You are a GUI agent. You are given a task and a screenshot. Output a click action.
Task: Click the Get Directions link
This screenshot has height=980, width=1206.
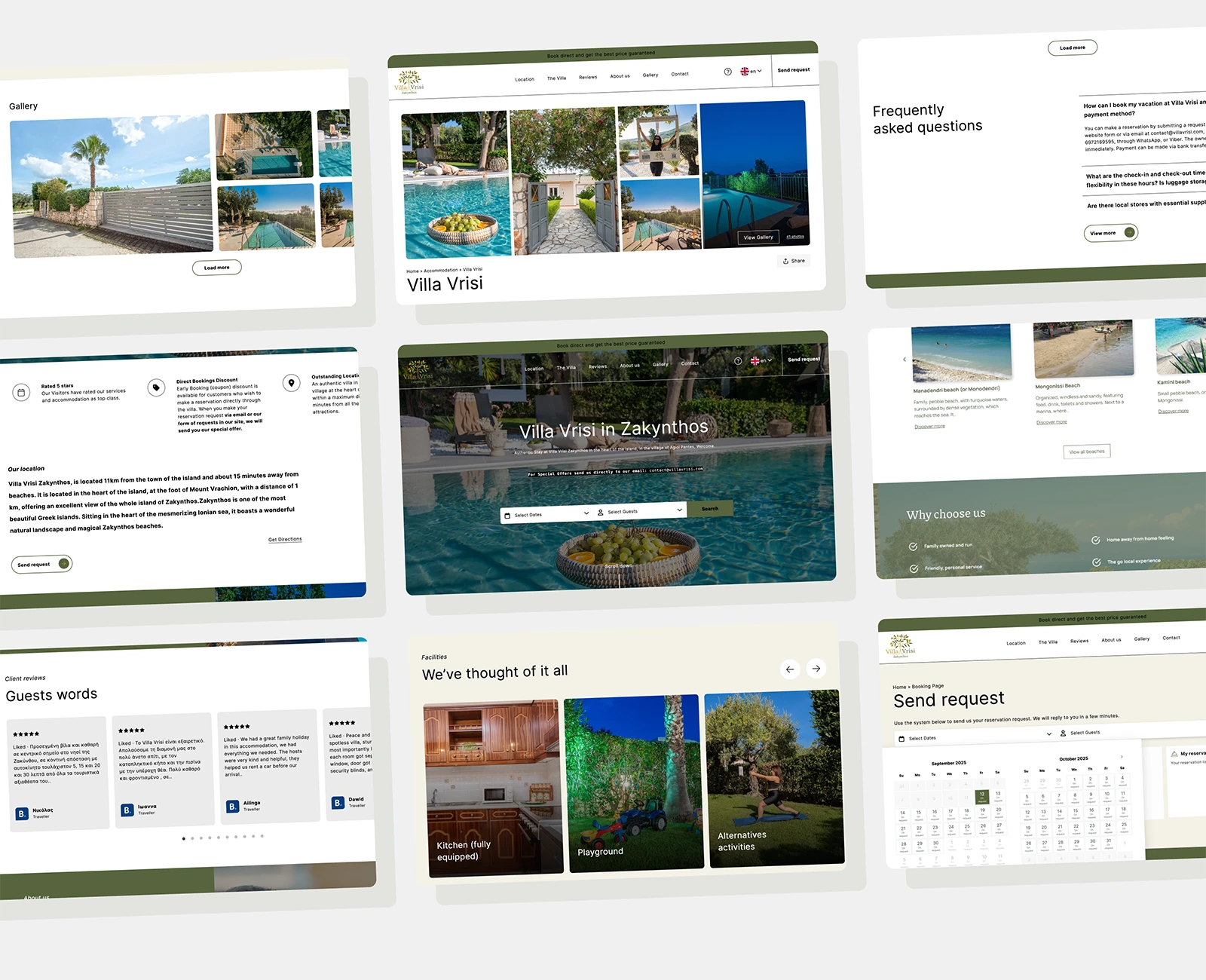point(285,539)
